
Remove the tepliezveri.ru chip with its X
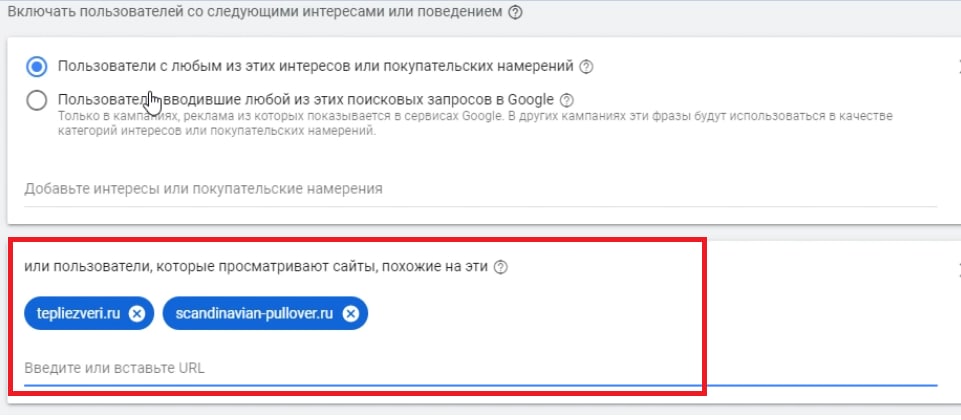tap(137, 314)
